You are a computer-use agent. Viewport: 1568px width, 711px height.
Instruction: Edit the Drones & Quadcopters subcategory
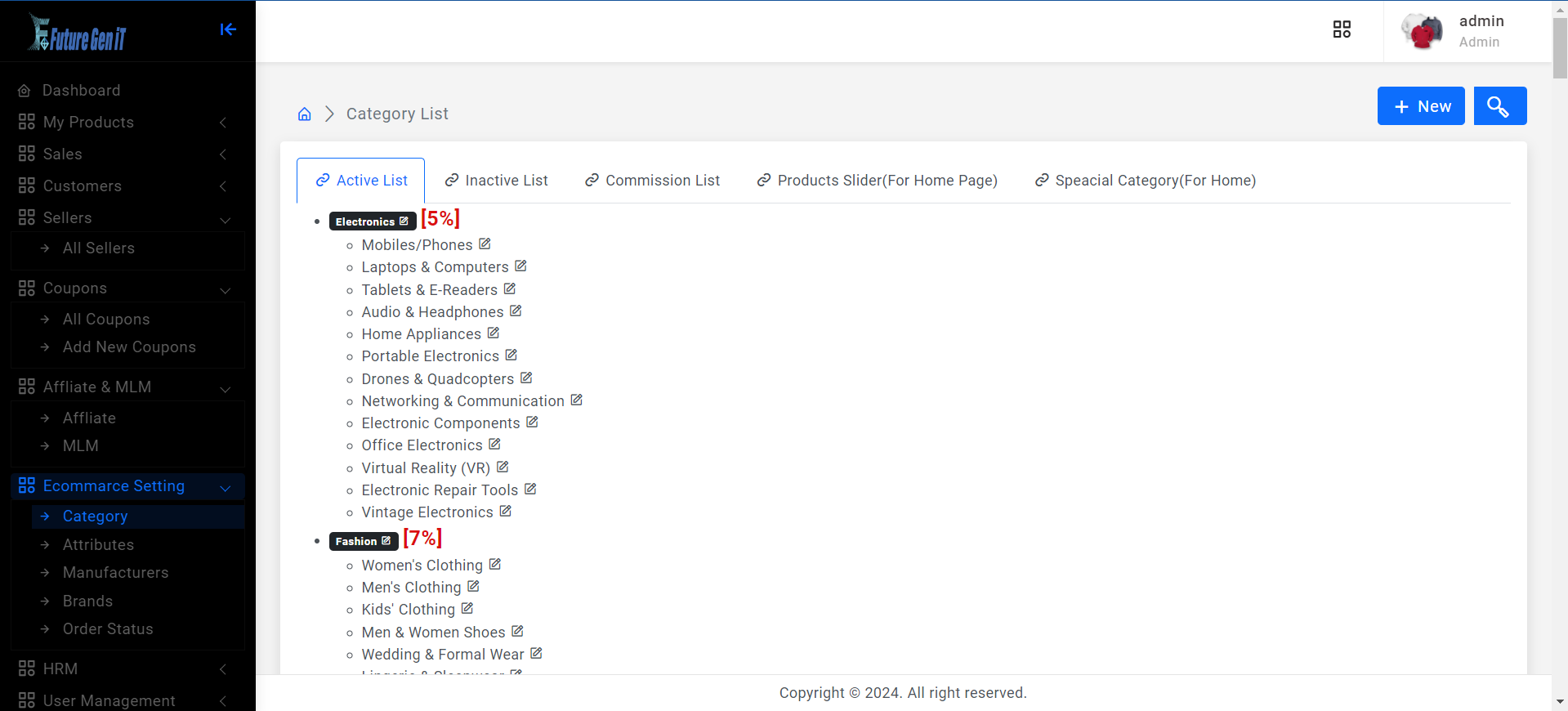click(x=526, y=378)
